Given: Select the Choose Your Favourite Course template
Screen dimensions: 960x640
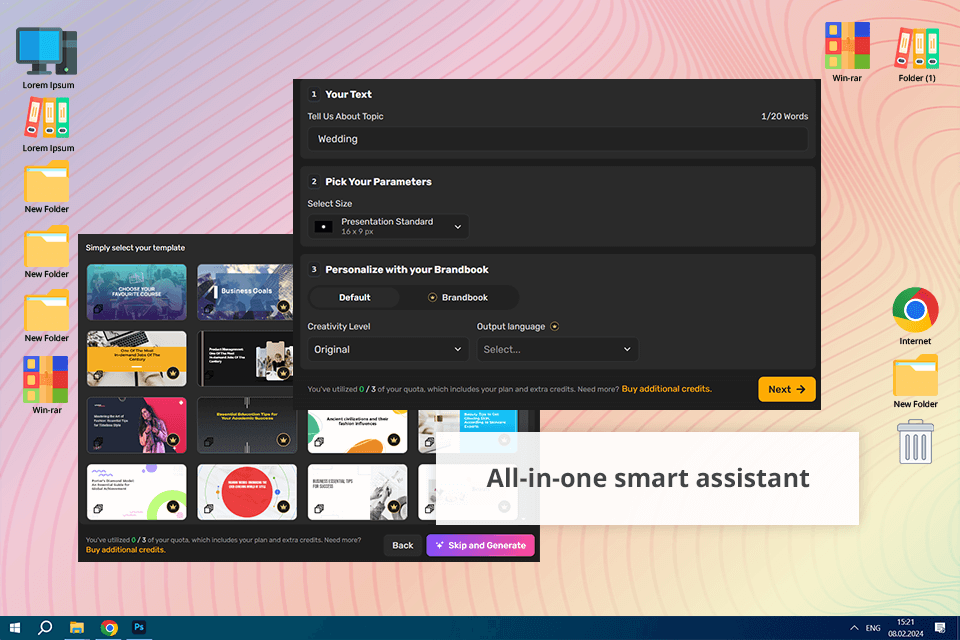Looking at the screenshot, I should [x=137, y=292].
